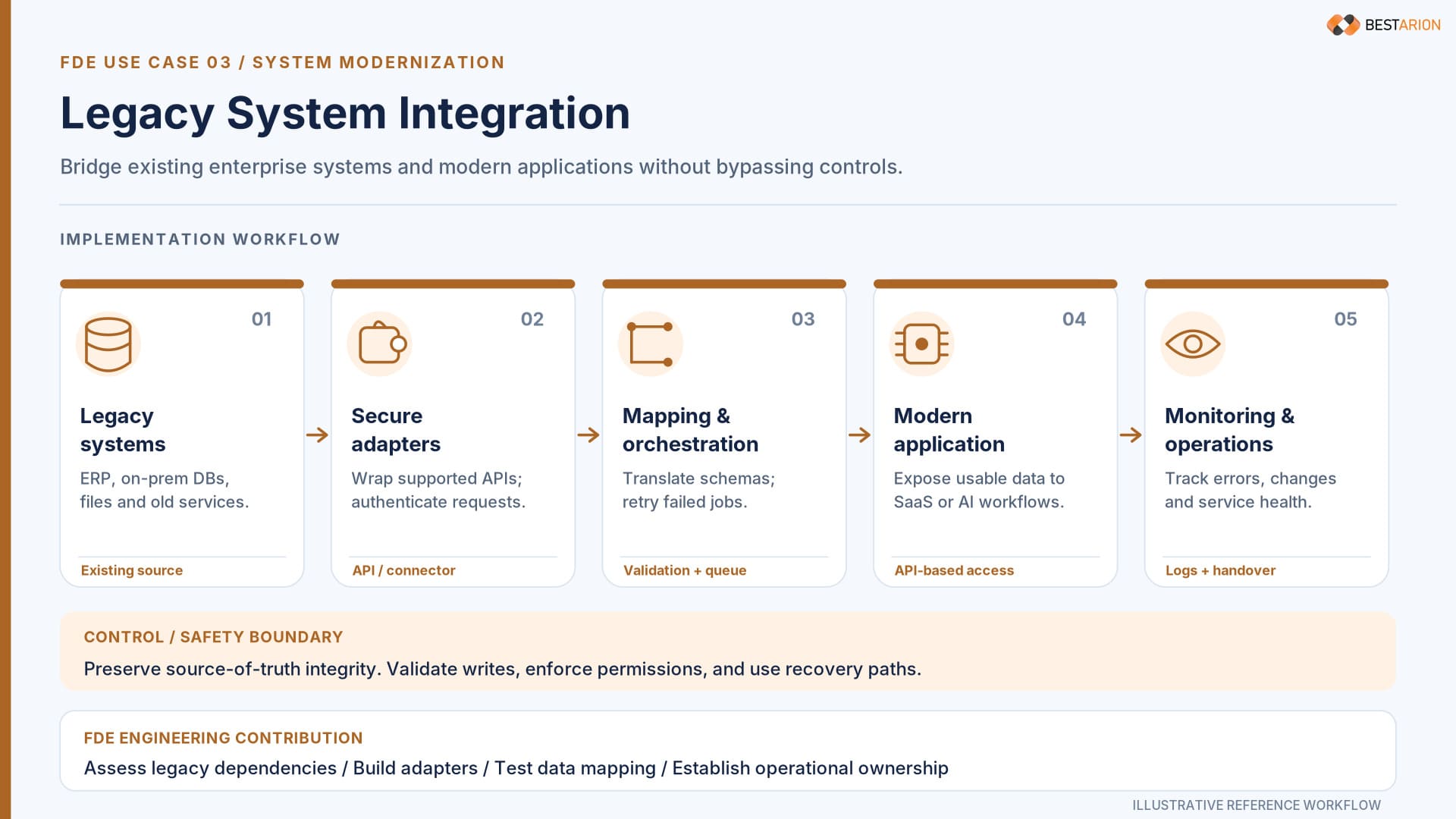Click the step number 02
The image size is (1456, 819).
(x=532, y=319)
